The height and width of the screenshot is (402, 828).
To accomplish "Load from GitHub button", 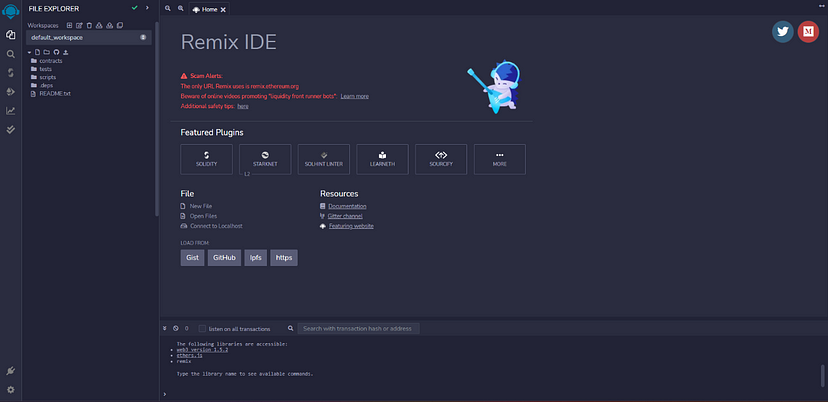I will point(224,258).
